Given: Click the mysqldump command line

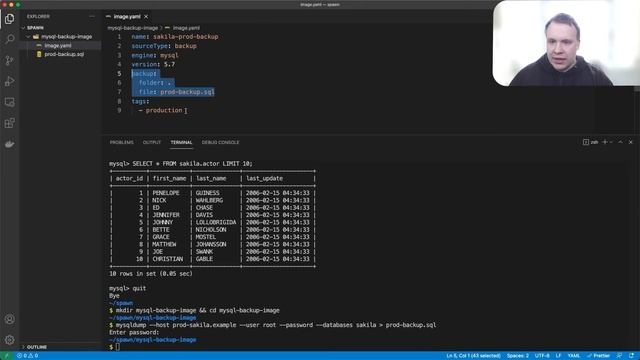Looking at the screenshot, I should click(273, 325).
